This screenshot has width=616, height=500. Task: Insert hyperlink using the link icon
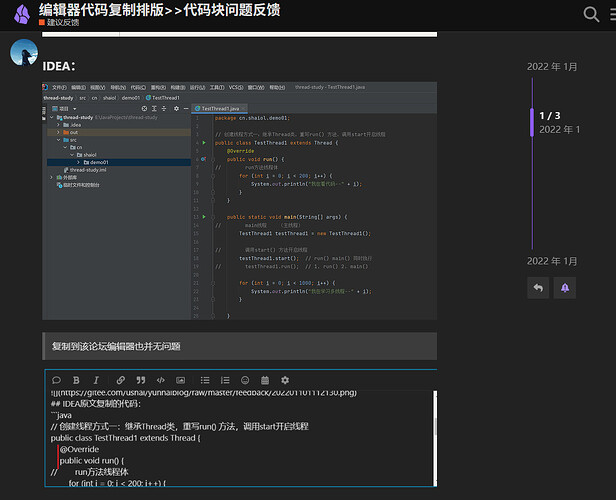(121, 380)
